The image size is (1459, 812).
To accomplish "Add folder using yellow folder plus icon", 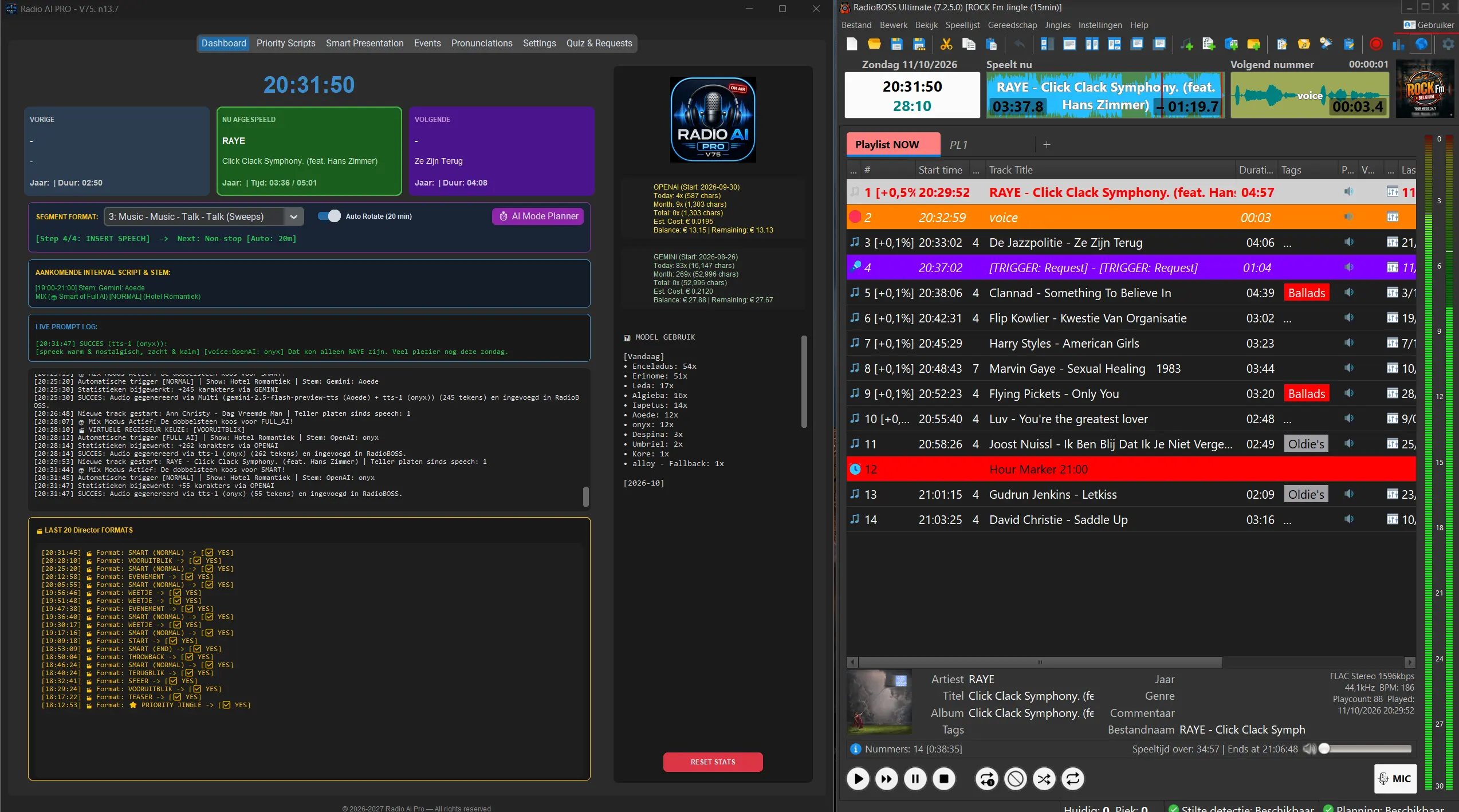I will (x=1253, y=44).
